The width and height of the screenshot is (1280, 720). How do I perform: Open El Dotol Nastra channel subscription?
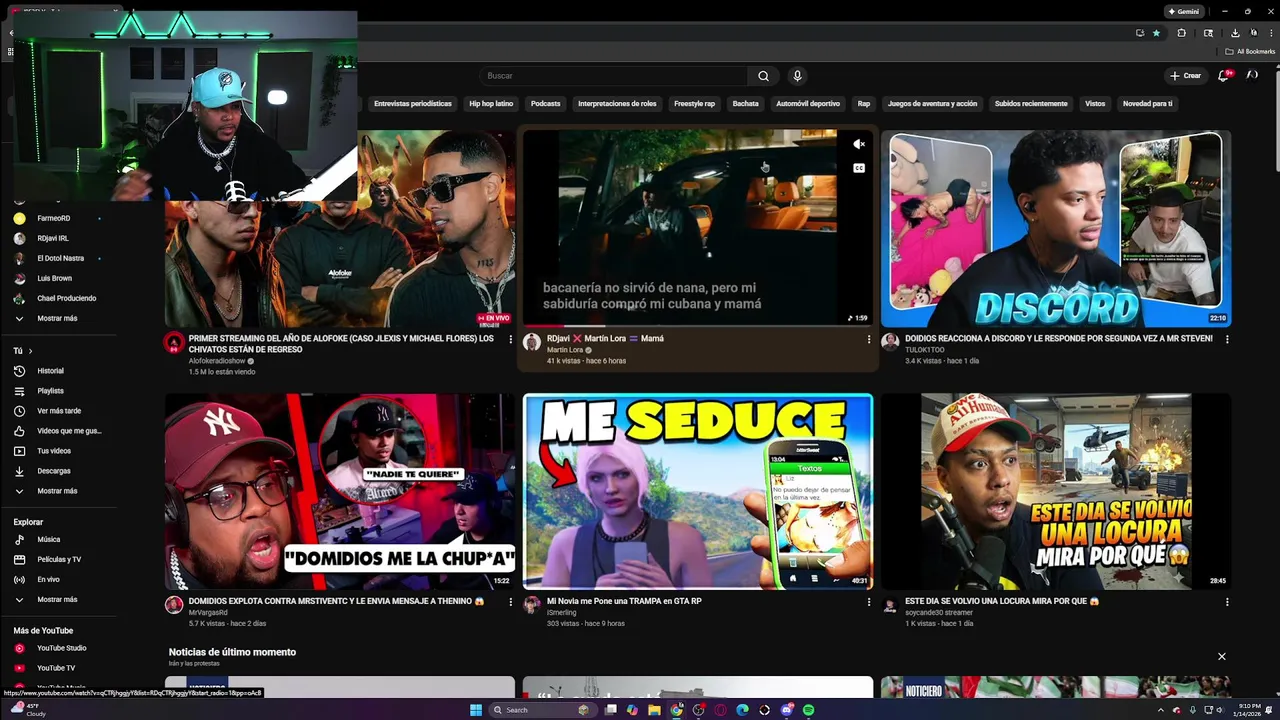[60, 258]
